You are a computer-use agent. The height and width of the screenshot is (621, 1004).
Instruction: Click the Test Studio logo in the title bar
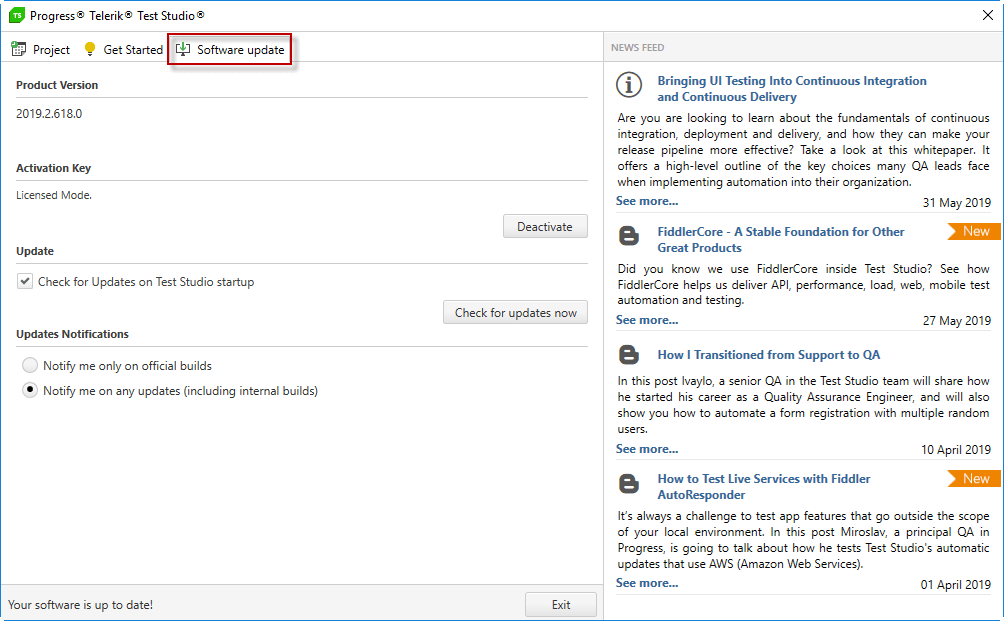point(17,15)
